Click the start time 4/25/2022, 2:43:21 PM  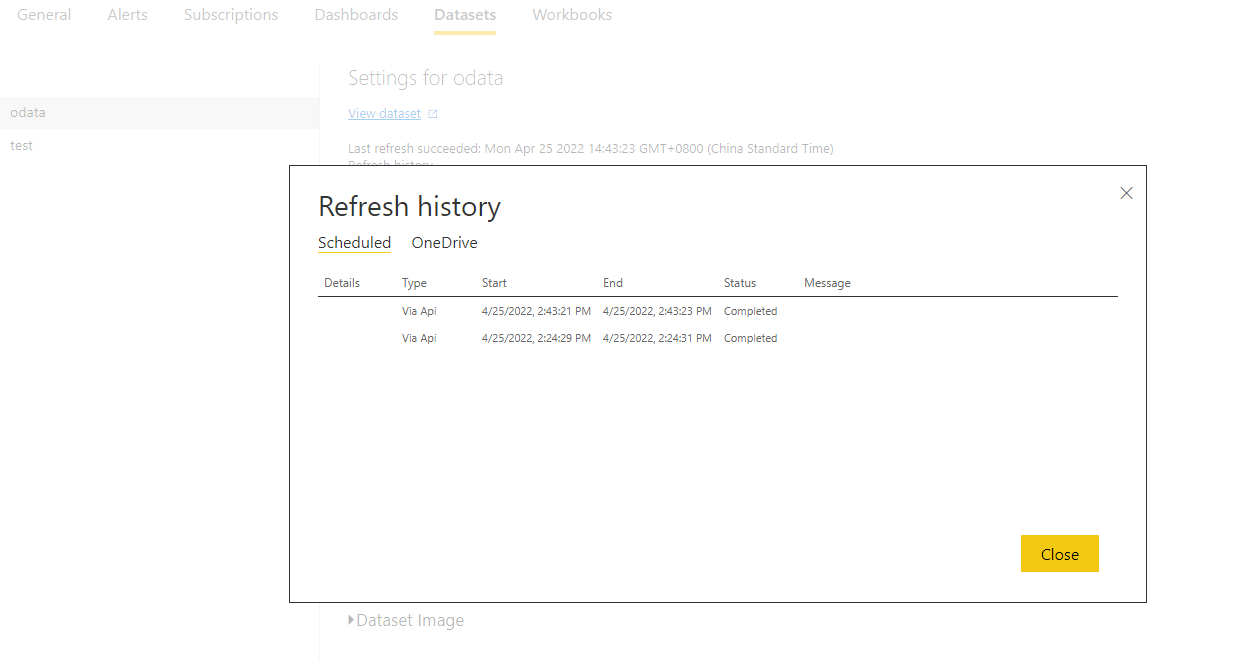click(536, 311)
